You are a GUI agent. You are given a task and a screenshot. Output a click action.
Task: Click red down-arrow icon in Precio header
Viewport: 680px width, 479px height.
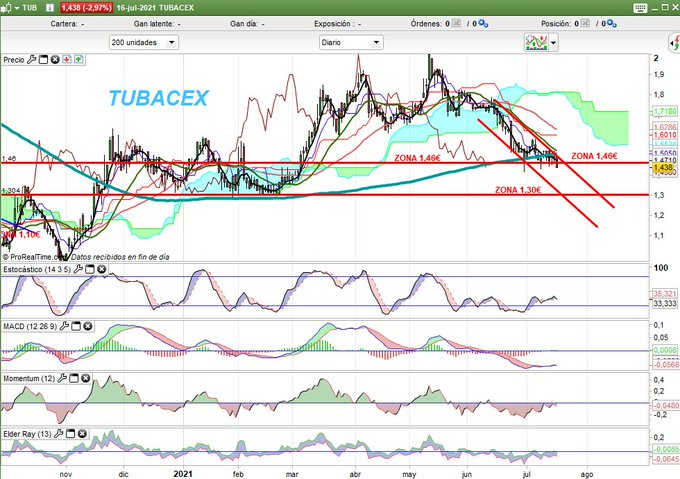click(x=67, y=60)
